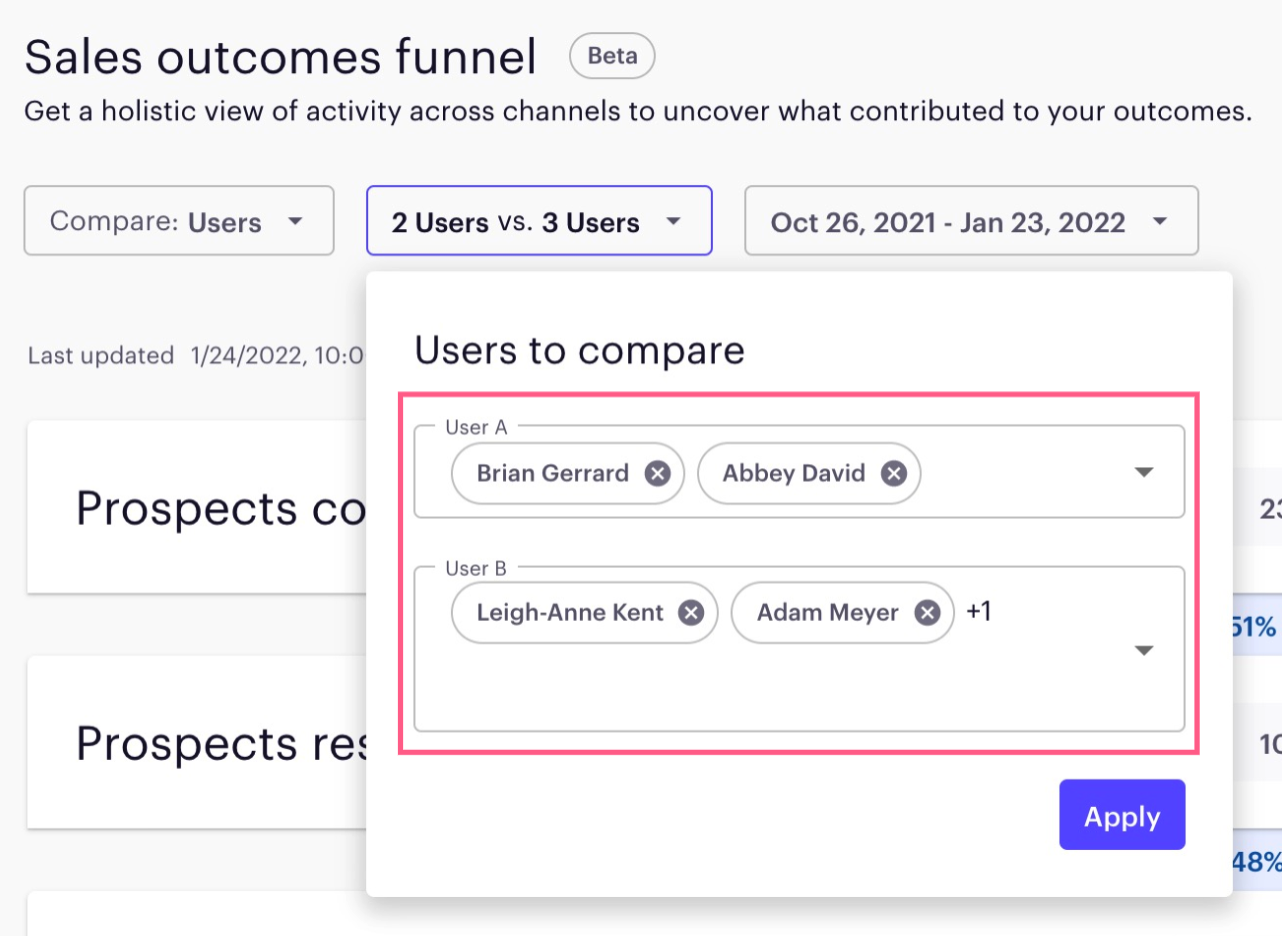Remove Abbey David using x icon
This screenshot has width=1282, height=936.
click(893, 473)
